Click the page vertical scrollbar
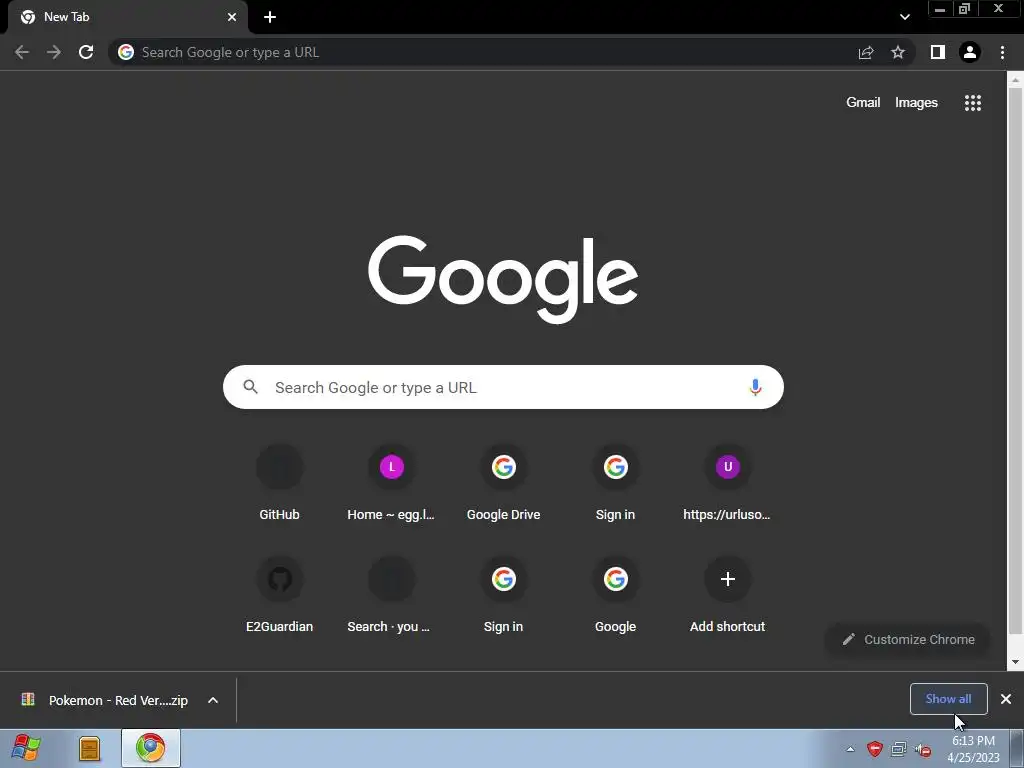 pyautogui.click(x=1015, y=359)
